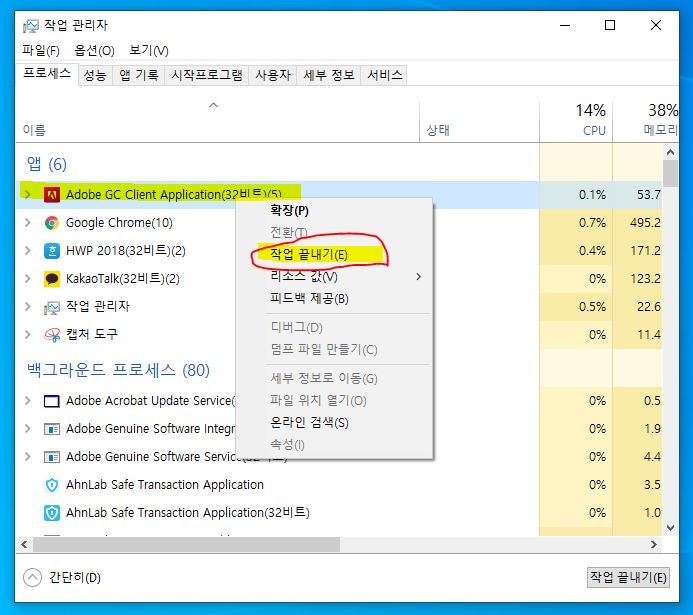
Task: Expand Adobe Genuine Software Integrity row
Action: (x=27, y=429)
